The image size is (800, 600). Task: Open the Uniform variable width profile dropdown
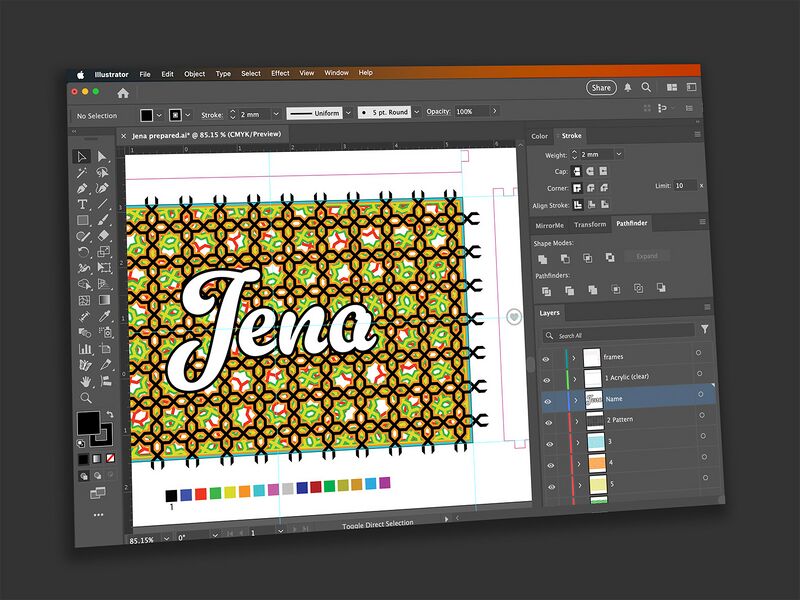tap(348, 113)
